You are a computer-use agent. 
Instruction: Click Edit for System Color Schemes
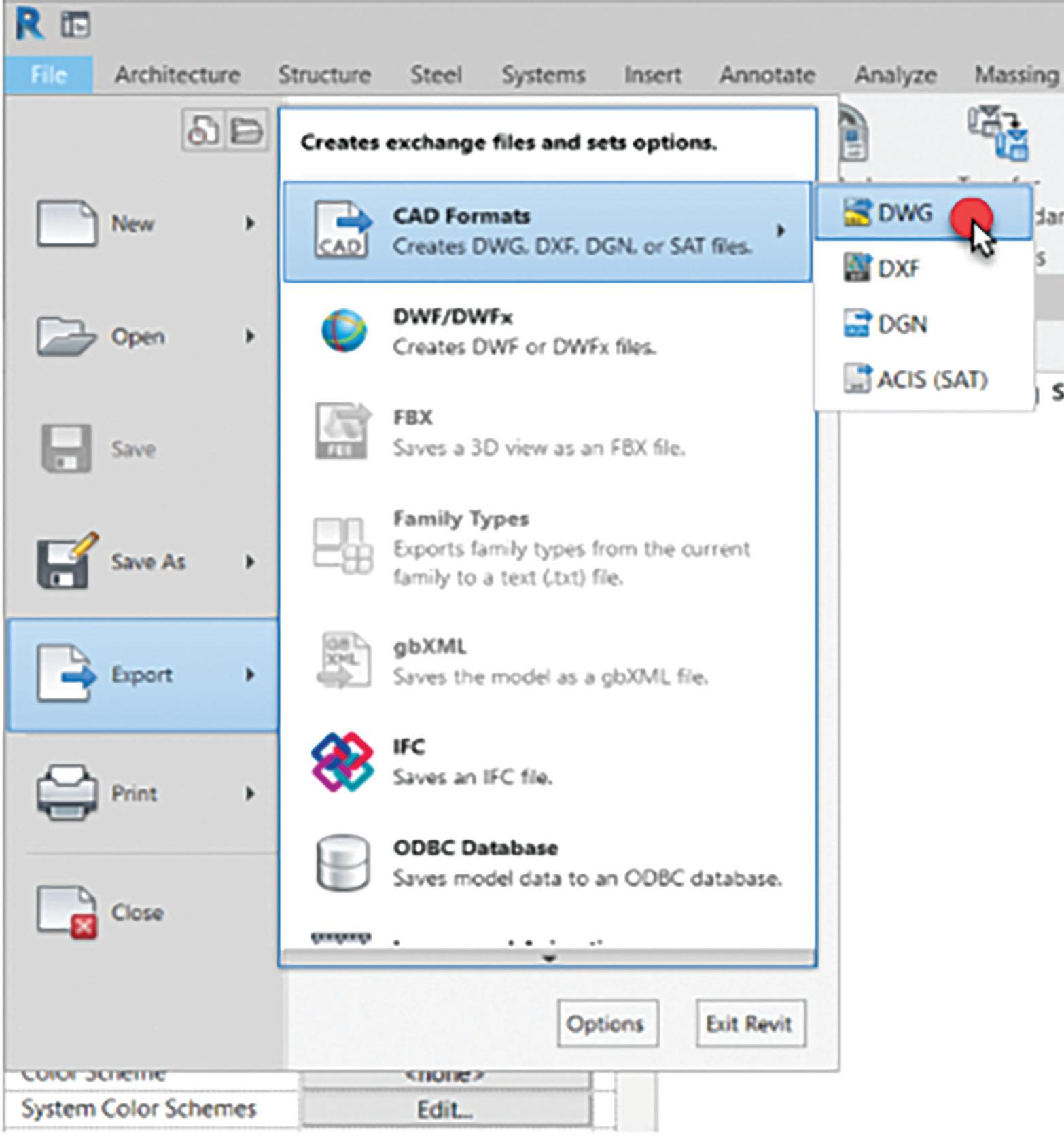(x=445, y=1109)
